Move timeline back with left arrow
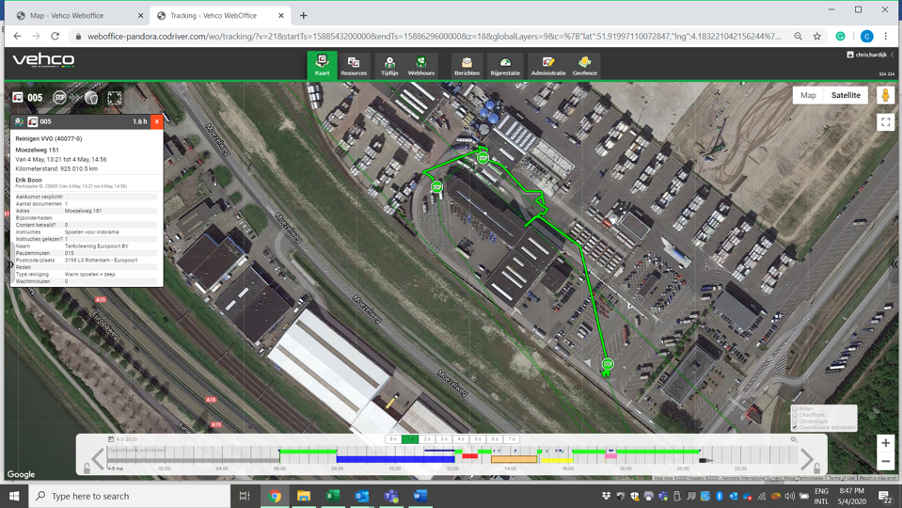The image size is (902, 508). pos(98,459)
